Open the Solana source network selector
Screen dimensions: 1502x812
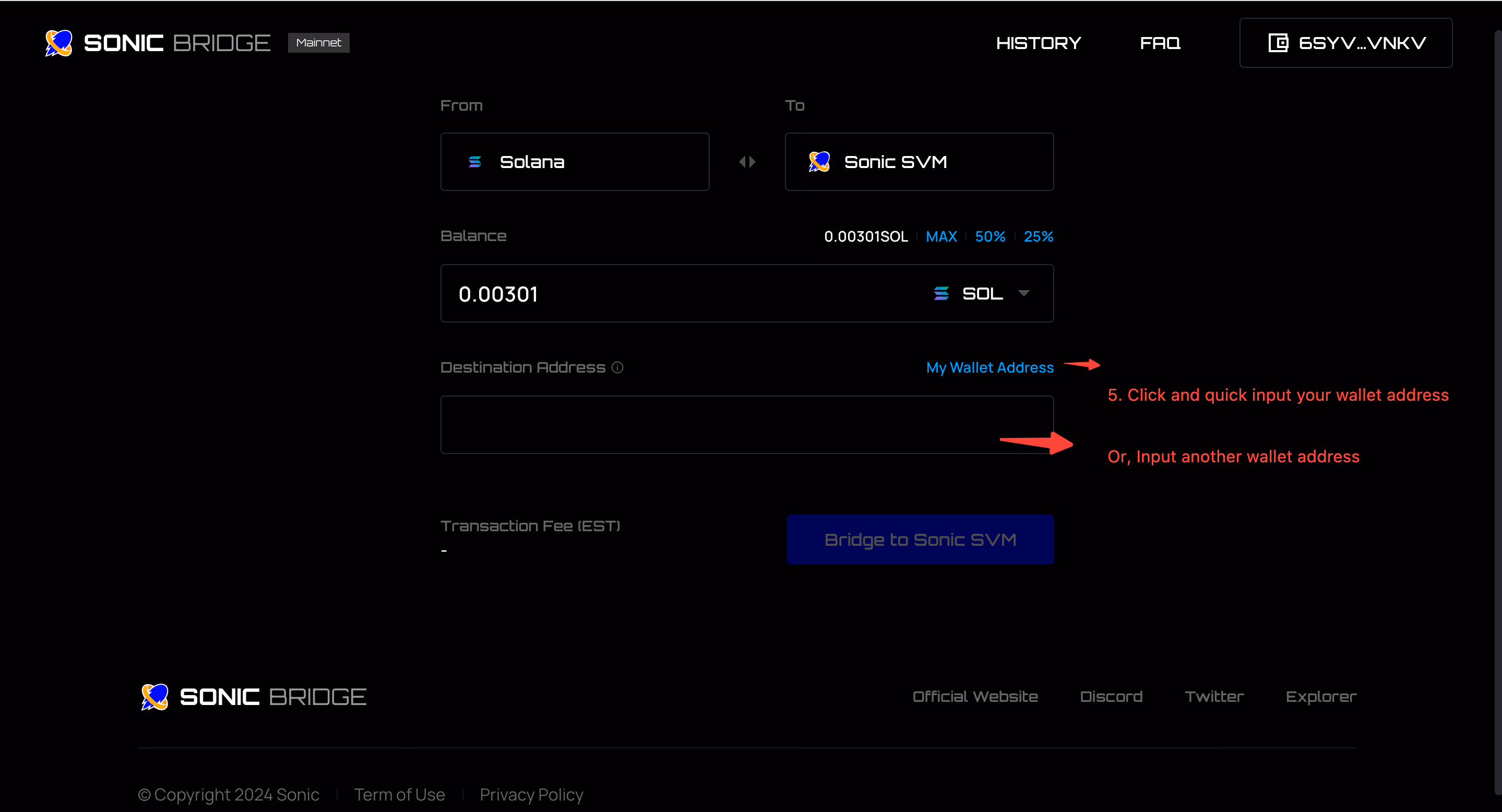pos(575,161)
